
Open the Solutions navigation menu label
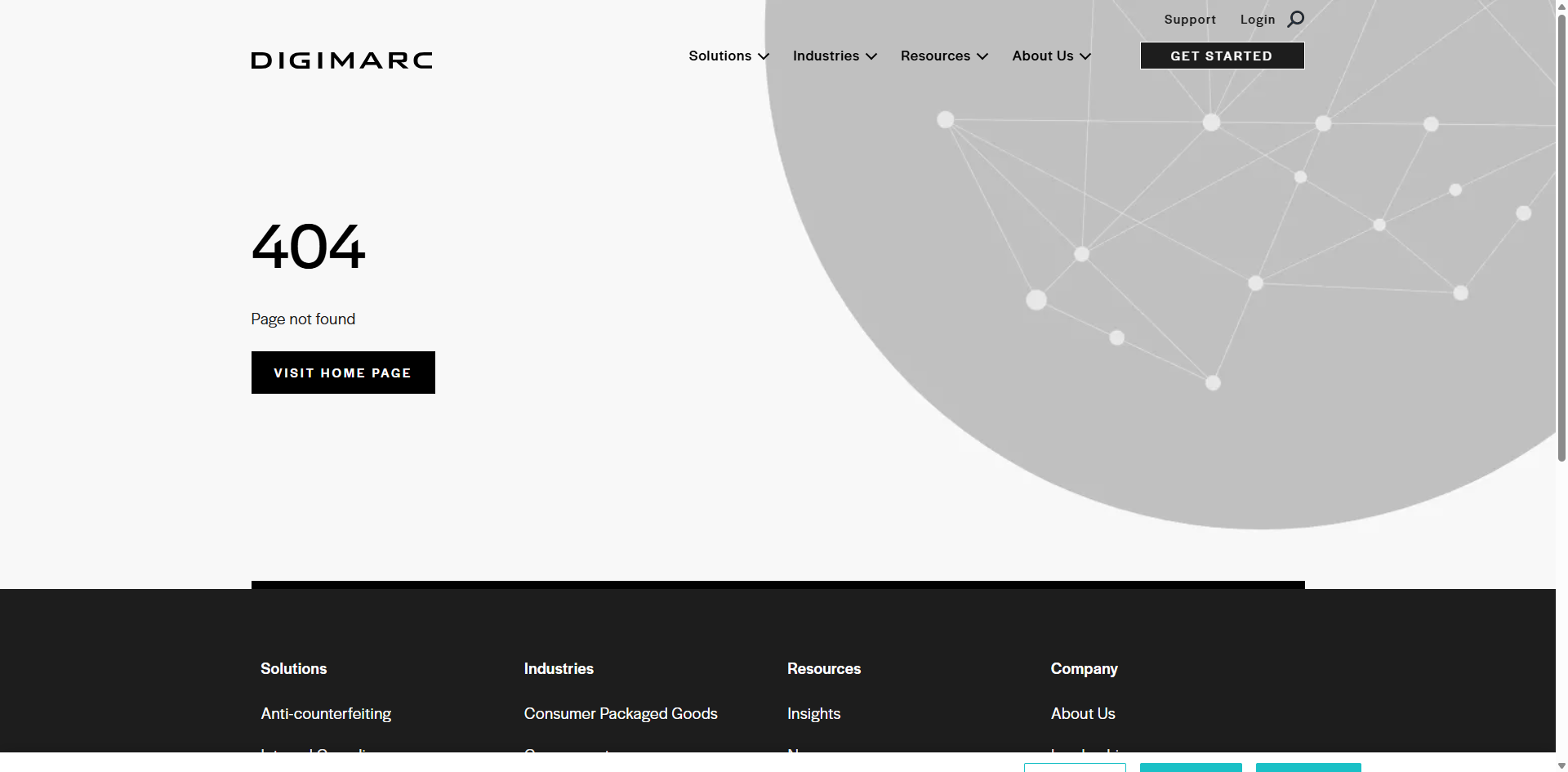click(x=719, y=56)
